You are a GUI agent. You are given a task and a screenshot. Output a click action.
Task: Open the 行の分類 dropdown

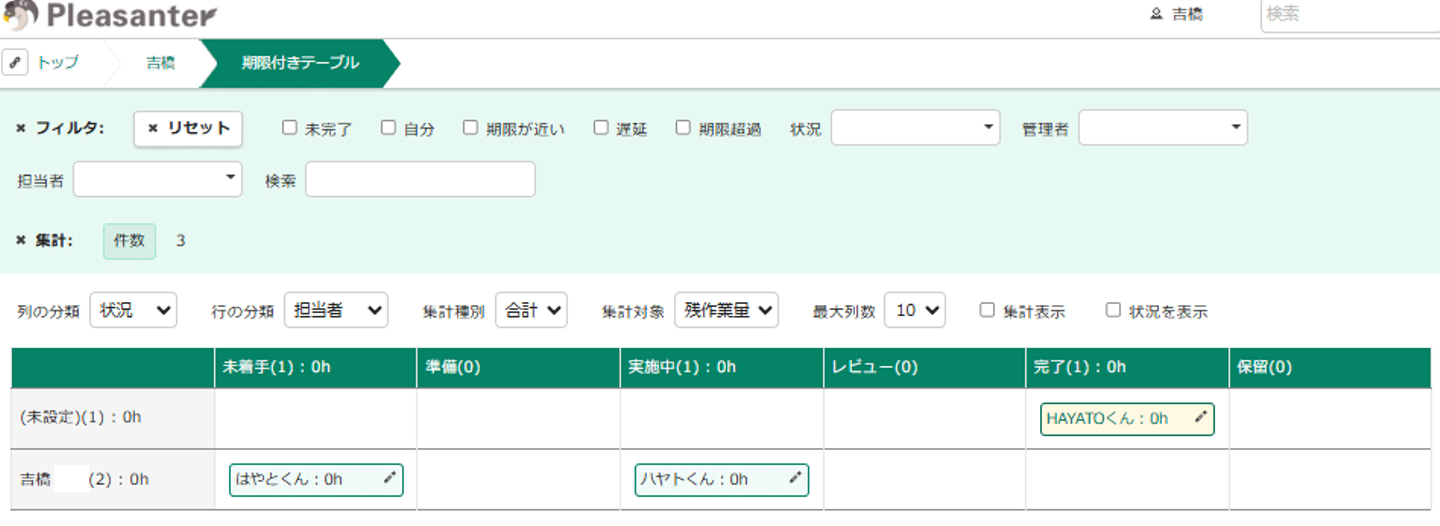coord(335,310)
